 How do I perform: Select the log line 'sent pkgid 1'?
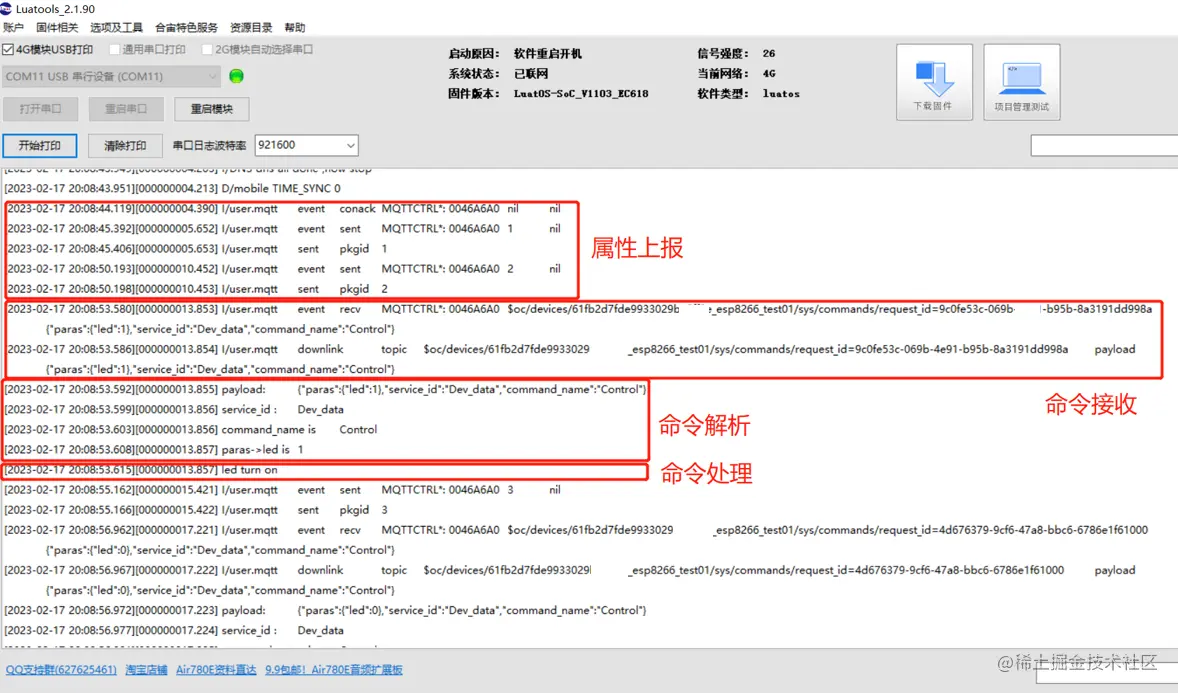198,248
